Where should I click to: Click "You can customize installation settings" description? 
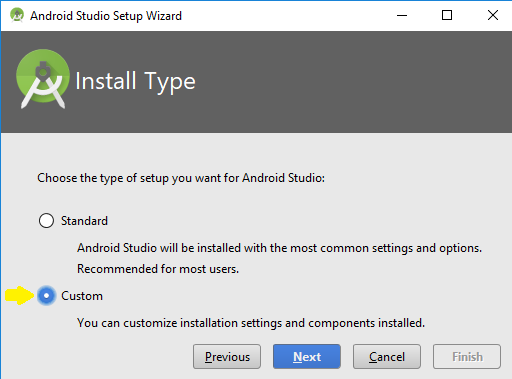click(251, 323)
